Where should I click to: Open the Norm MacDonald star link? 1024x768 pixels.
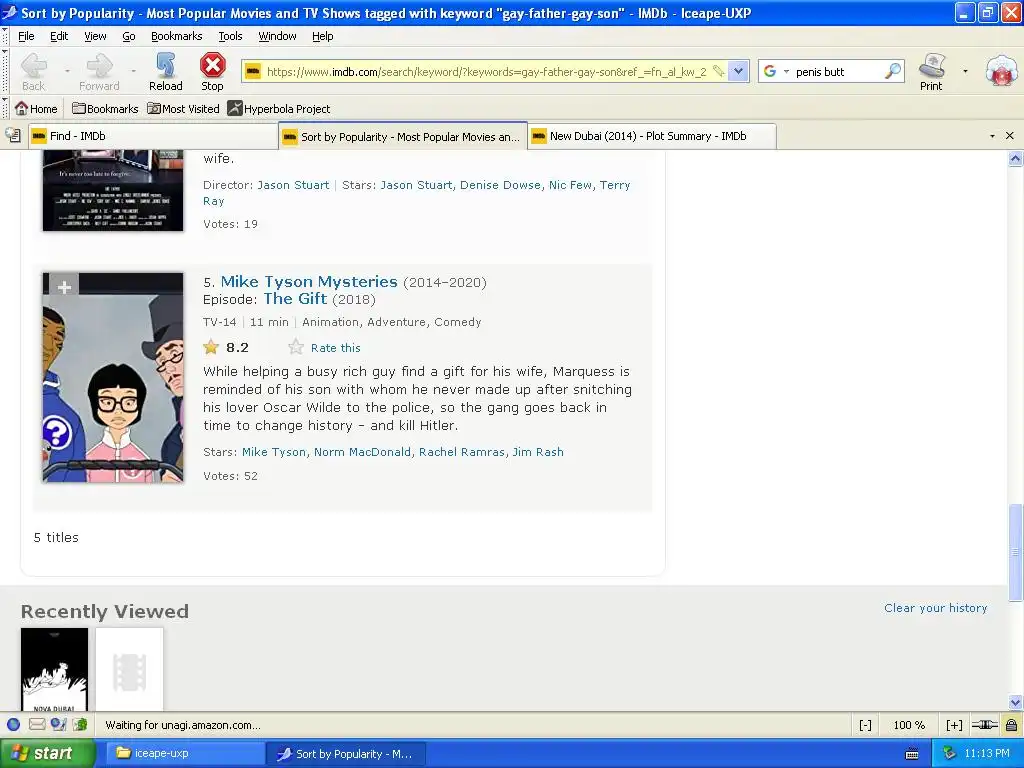362,452
